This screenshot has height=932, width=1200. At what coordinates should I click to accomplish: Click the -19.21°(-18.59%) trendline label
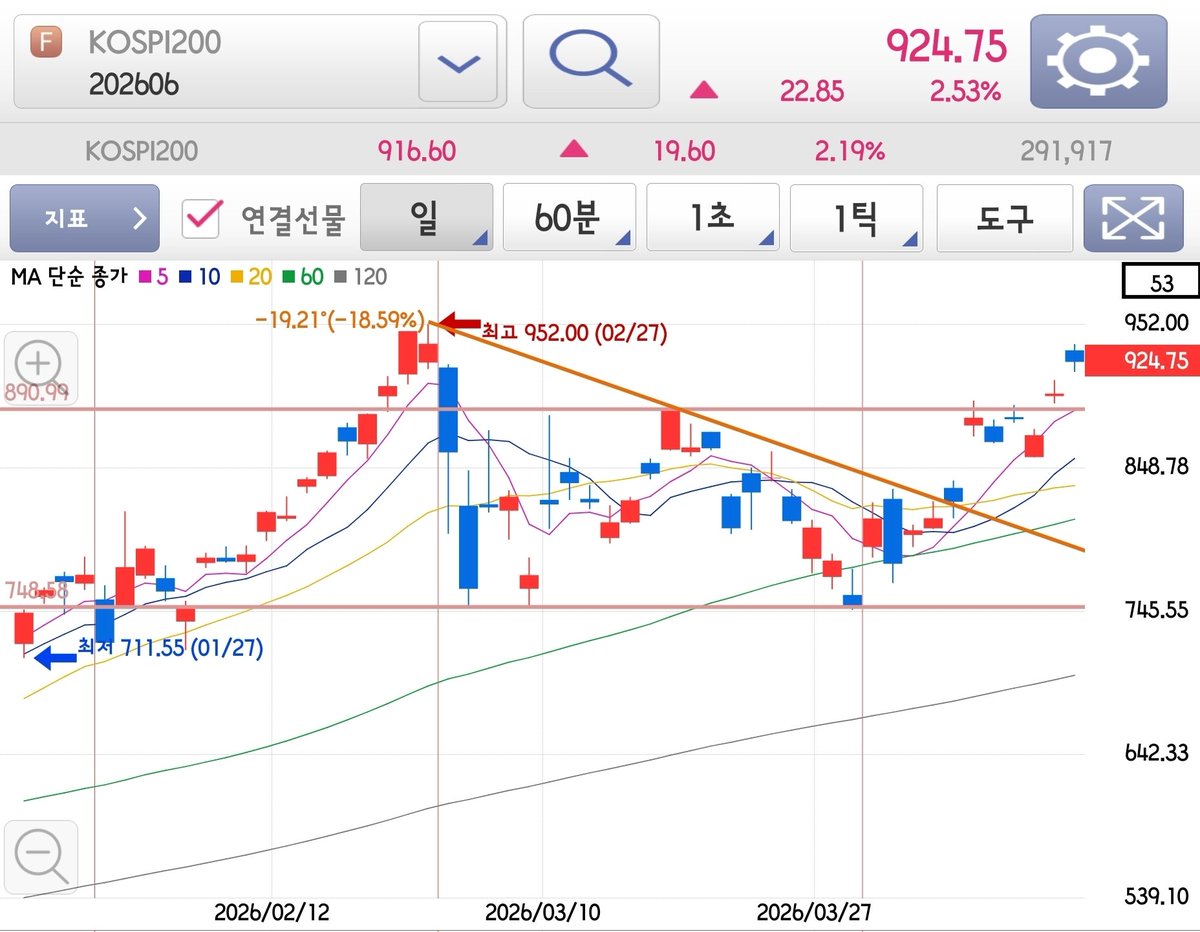pyautogui.click(x=342, y=320)
